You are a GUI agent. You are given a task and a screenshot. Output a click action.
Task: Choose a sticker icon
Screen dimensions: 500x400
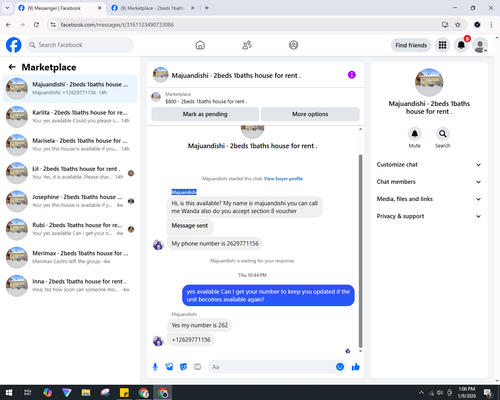tap(183, 367)
